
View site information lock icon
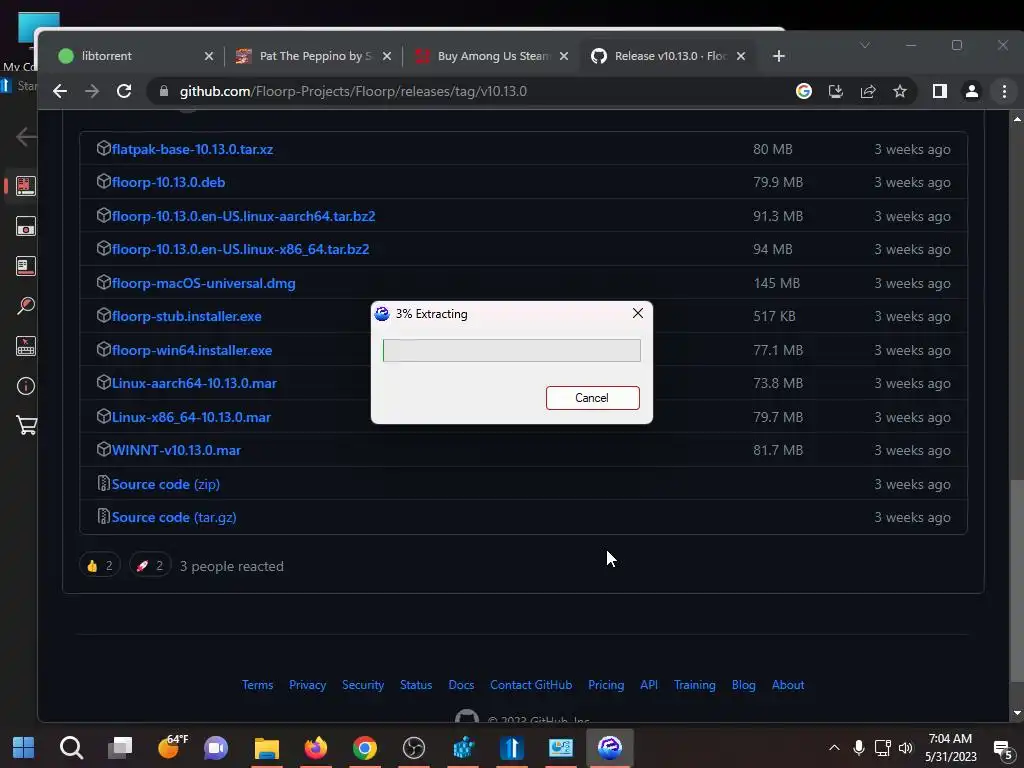tap(164, 91)
